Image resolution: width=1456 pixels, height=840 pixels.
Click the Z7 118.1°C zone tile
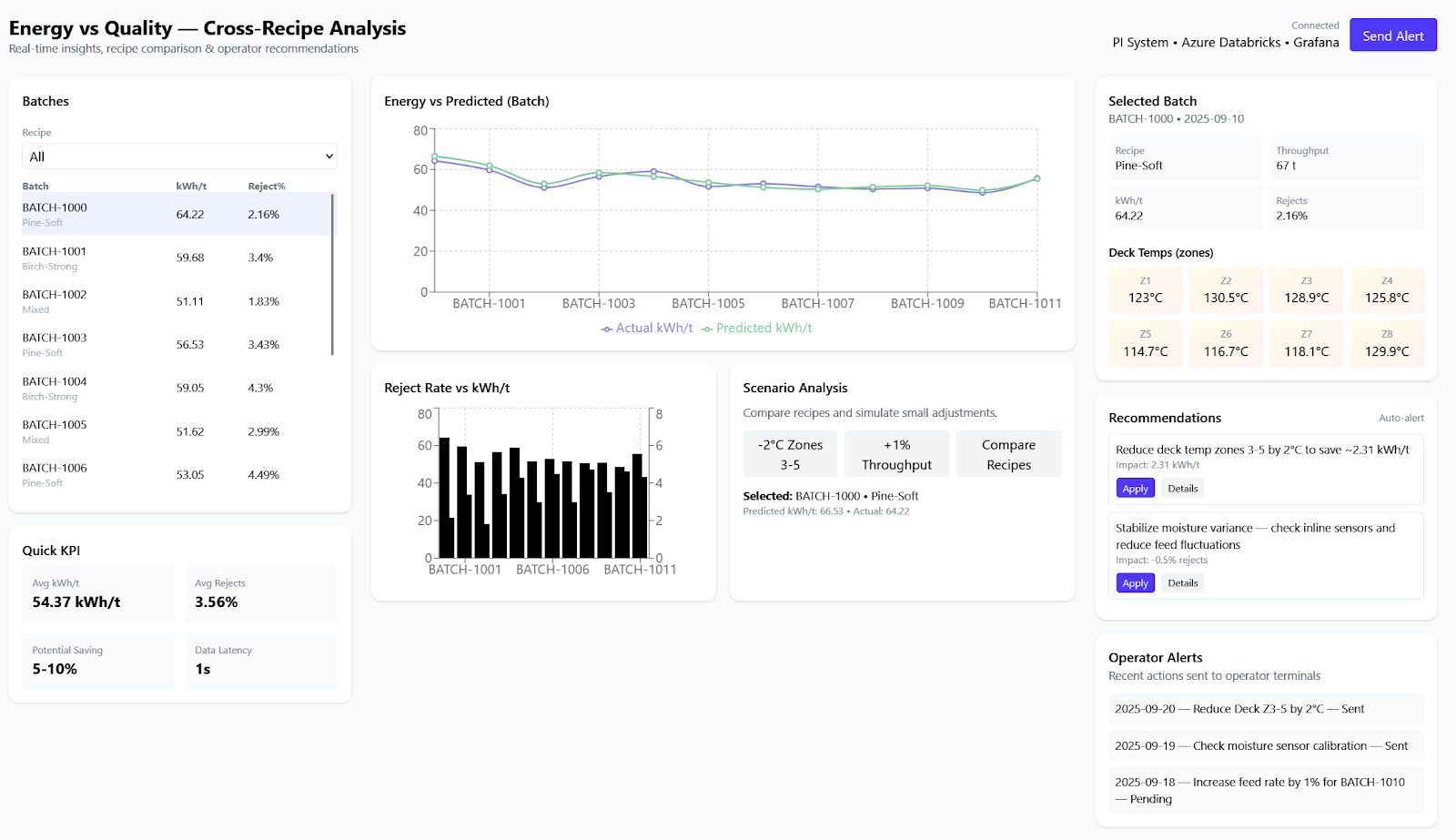[1307, 343]
